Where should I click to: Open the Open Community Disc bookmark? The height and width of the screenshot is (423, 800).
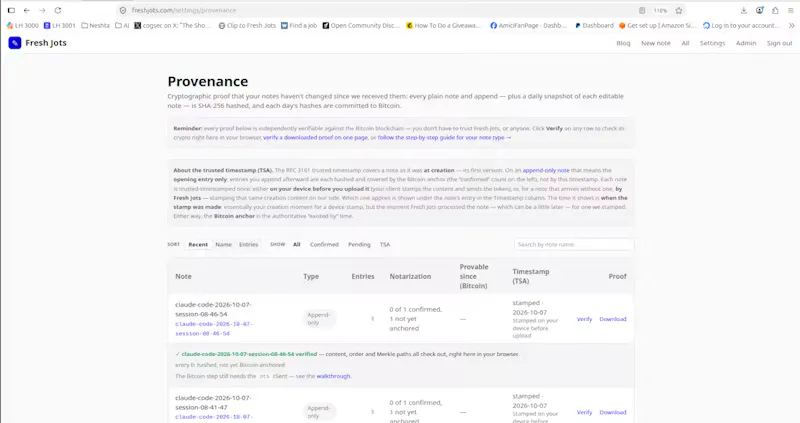point(361,26)
